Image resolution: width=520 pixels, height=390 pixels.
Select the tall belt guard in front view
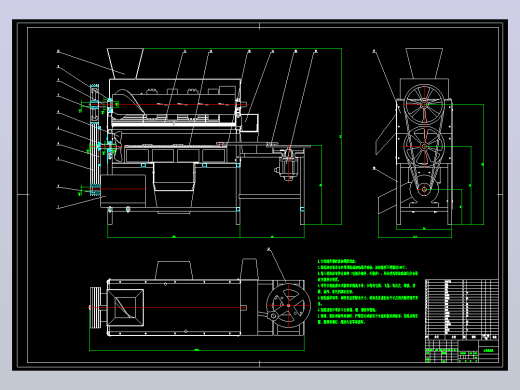95,140
